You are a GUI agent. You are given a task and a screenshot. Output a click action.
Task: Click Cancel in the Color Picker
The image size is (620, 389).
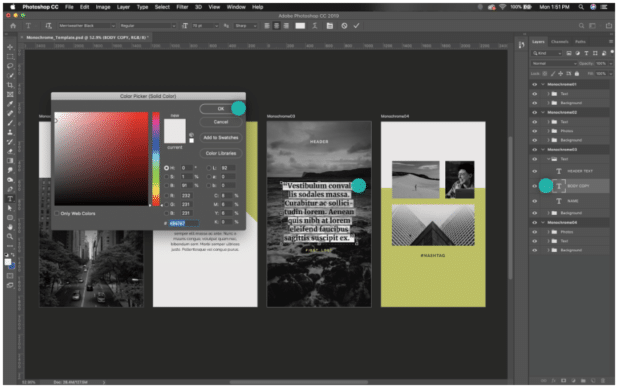[x=221, y=122]
